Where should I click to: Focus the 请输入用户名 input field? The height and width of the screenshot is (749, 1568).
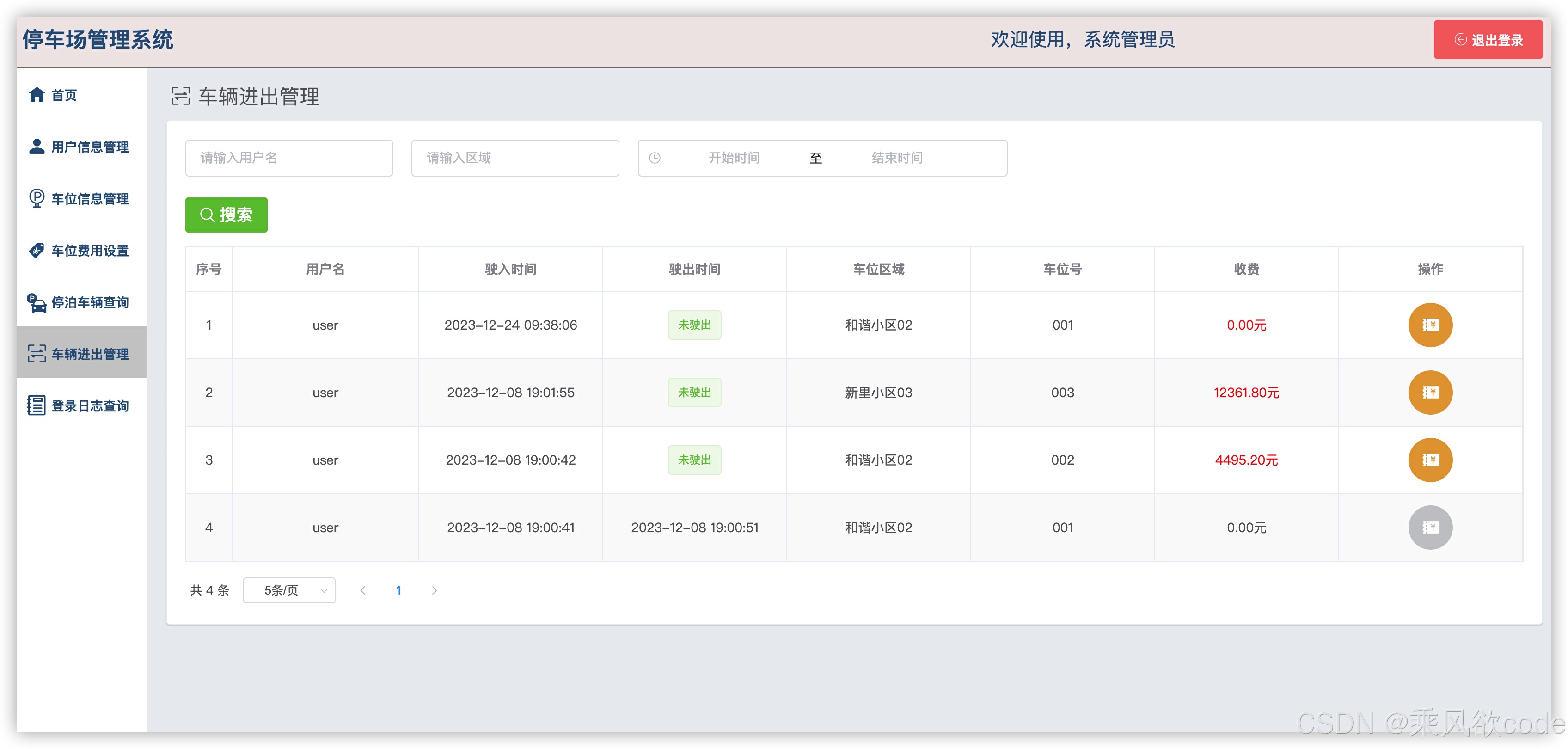[x=288, y=158]
